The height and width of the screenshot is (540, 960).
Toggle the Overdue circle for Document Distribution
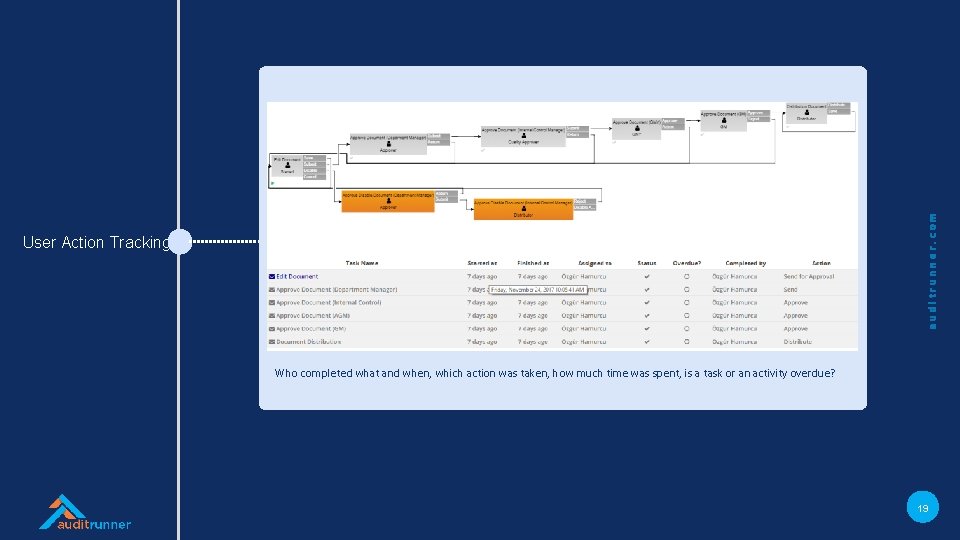coord(686,342)
